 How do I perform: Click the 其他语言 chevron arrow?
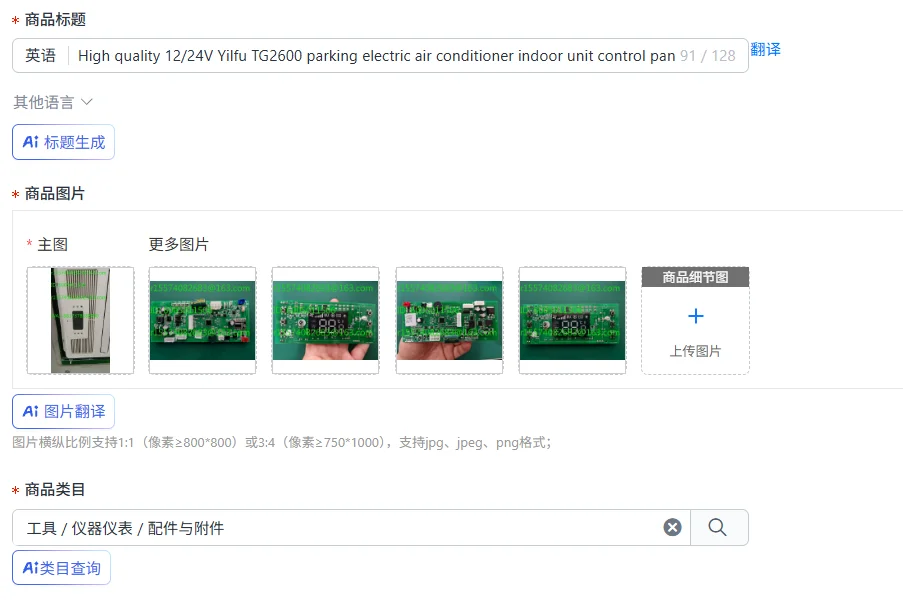[x=87, y=102]
